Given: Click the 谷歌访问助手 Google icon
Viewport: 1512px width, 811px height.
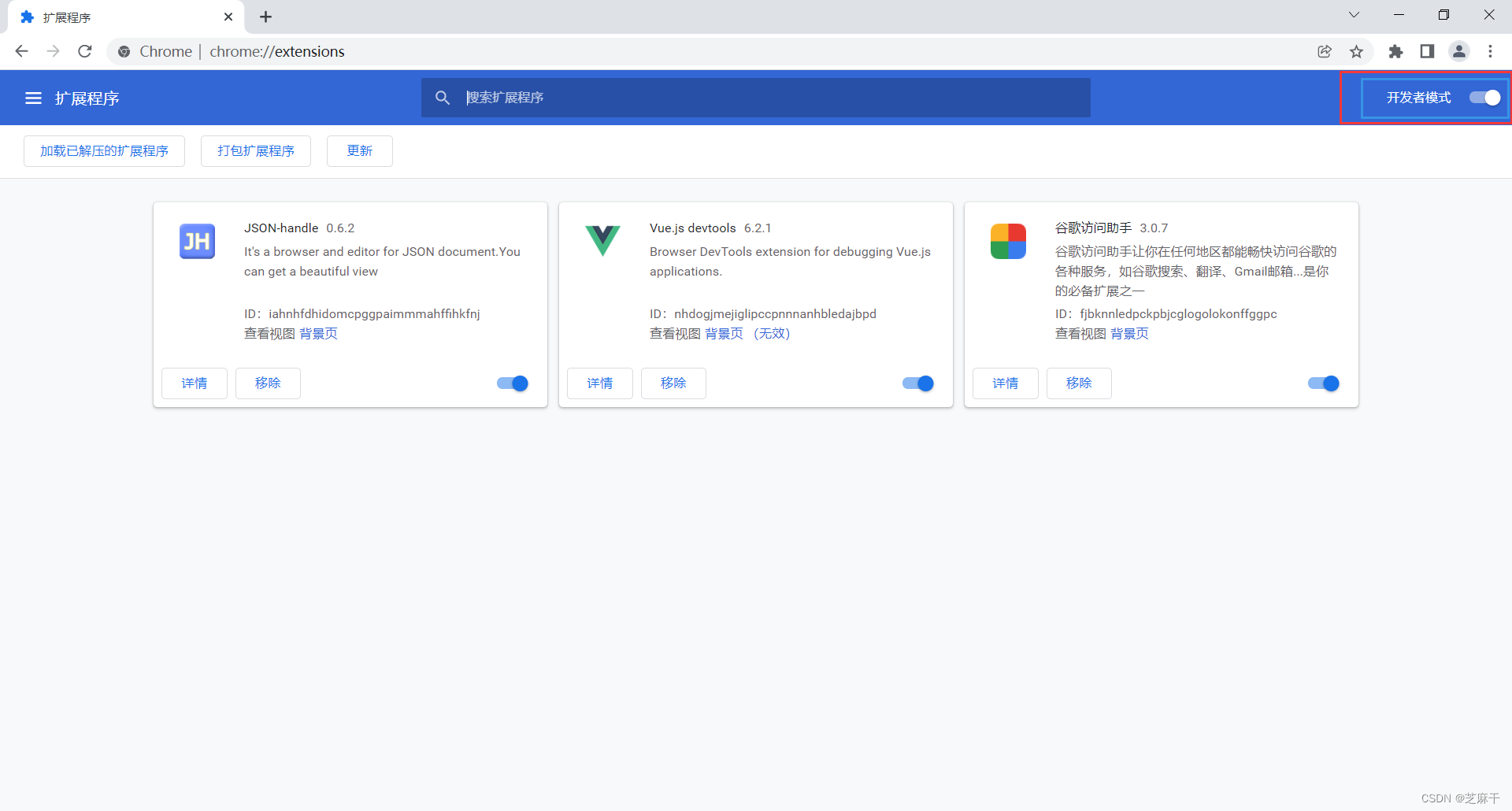Looking at the screenshot, I should (1008, 241).
